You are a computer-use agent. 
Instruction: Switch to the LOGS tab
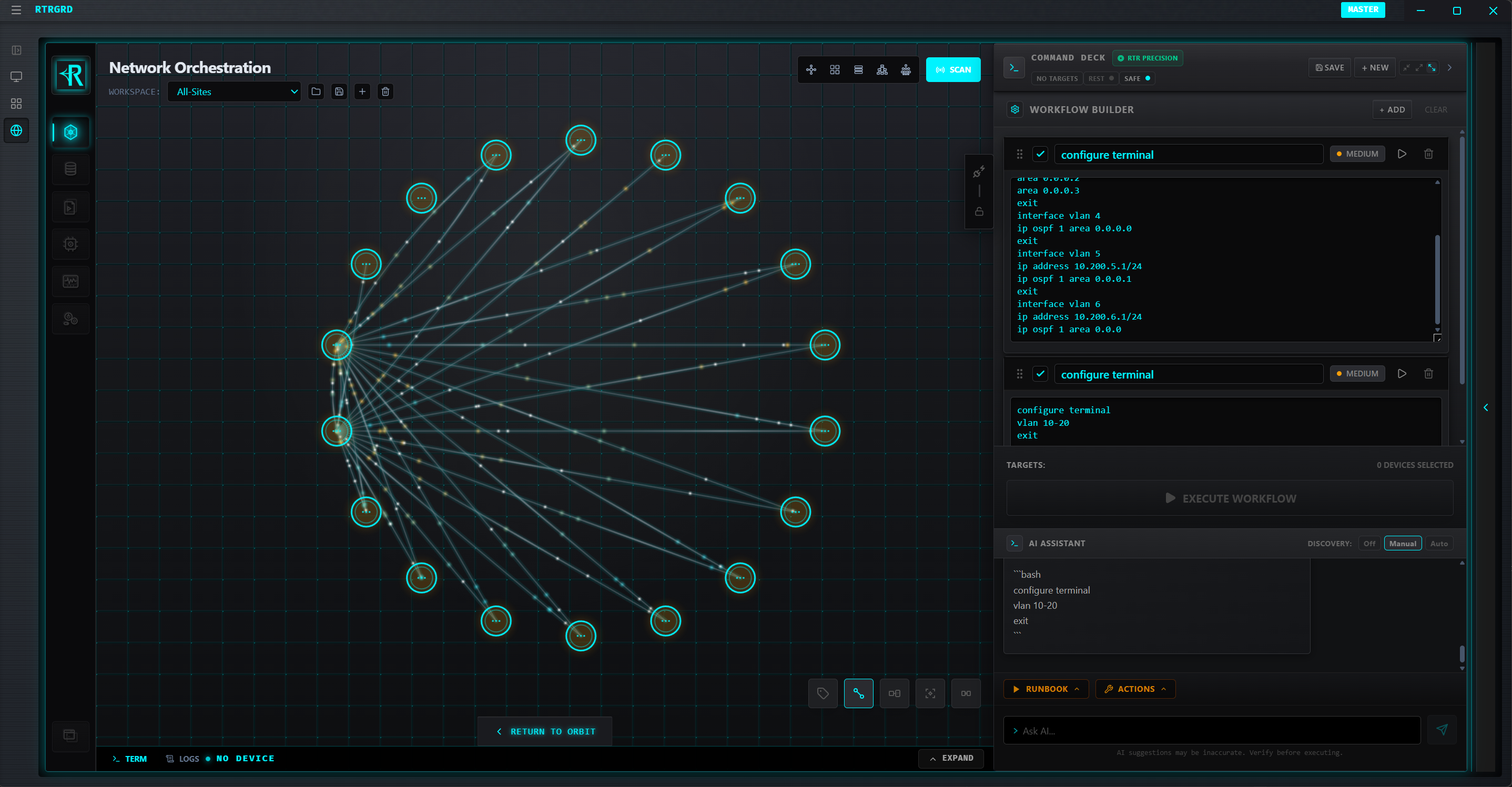tap(182, 758)
